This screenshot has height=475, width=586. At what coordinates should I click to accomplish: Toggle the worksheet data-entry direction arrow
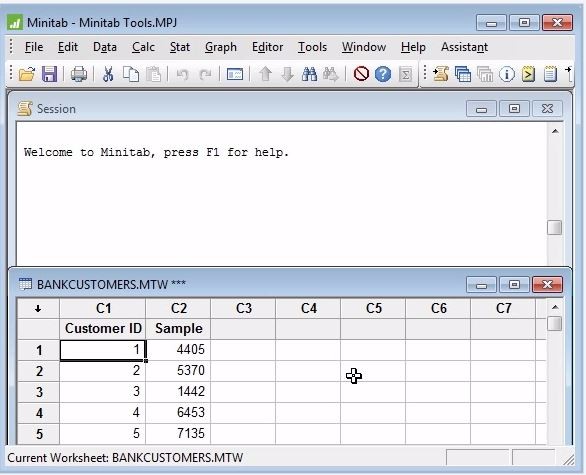pos(38,308)
